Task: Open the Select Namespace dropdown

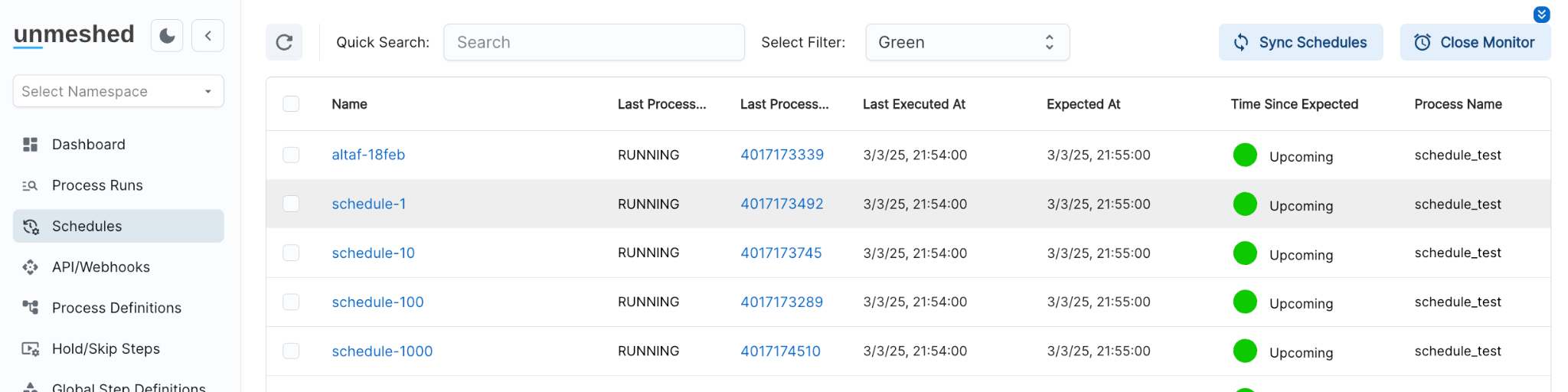Action: pyautogui.click(x=118, y=91)
